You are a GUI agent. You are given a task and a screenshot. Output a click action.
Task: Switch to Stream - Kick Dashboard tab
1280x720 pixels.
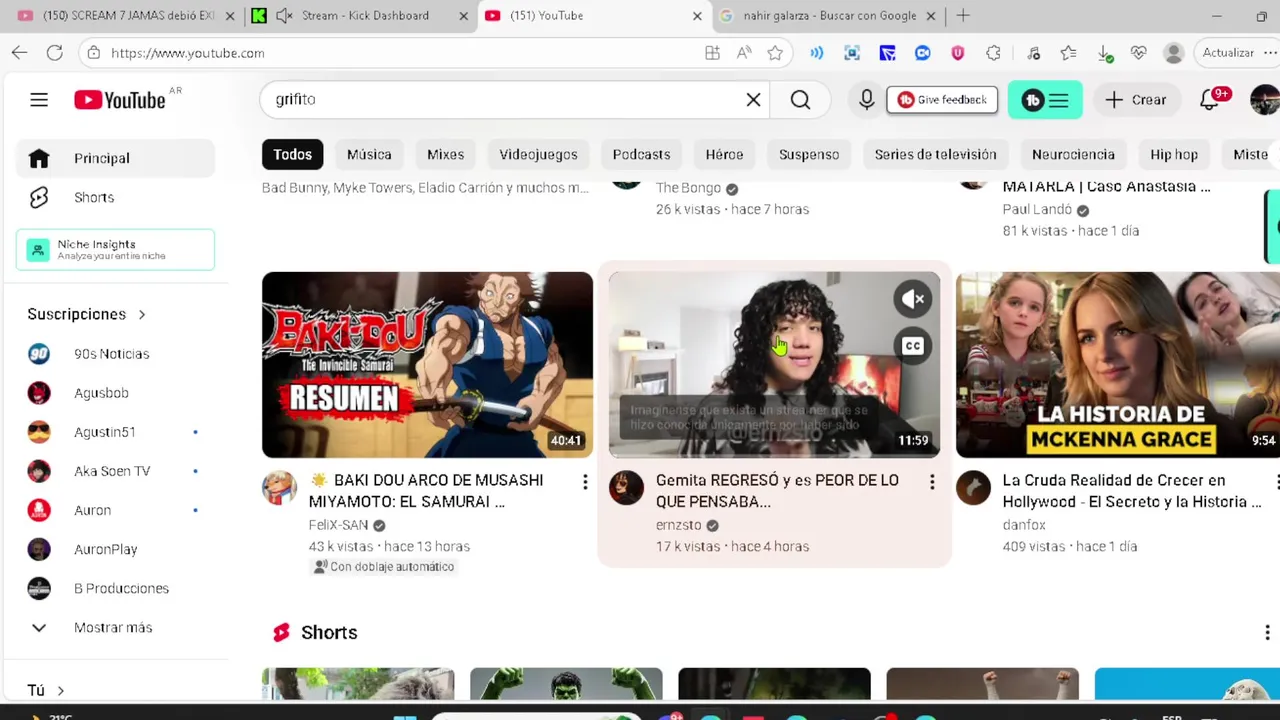[x=358, y=16]
